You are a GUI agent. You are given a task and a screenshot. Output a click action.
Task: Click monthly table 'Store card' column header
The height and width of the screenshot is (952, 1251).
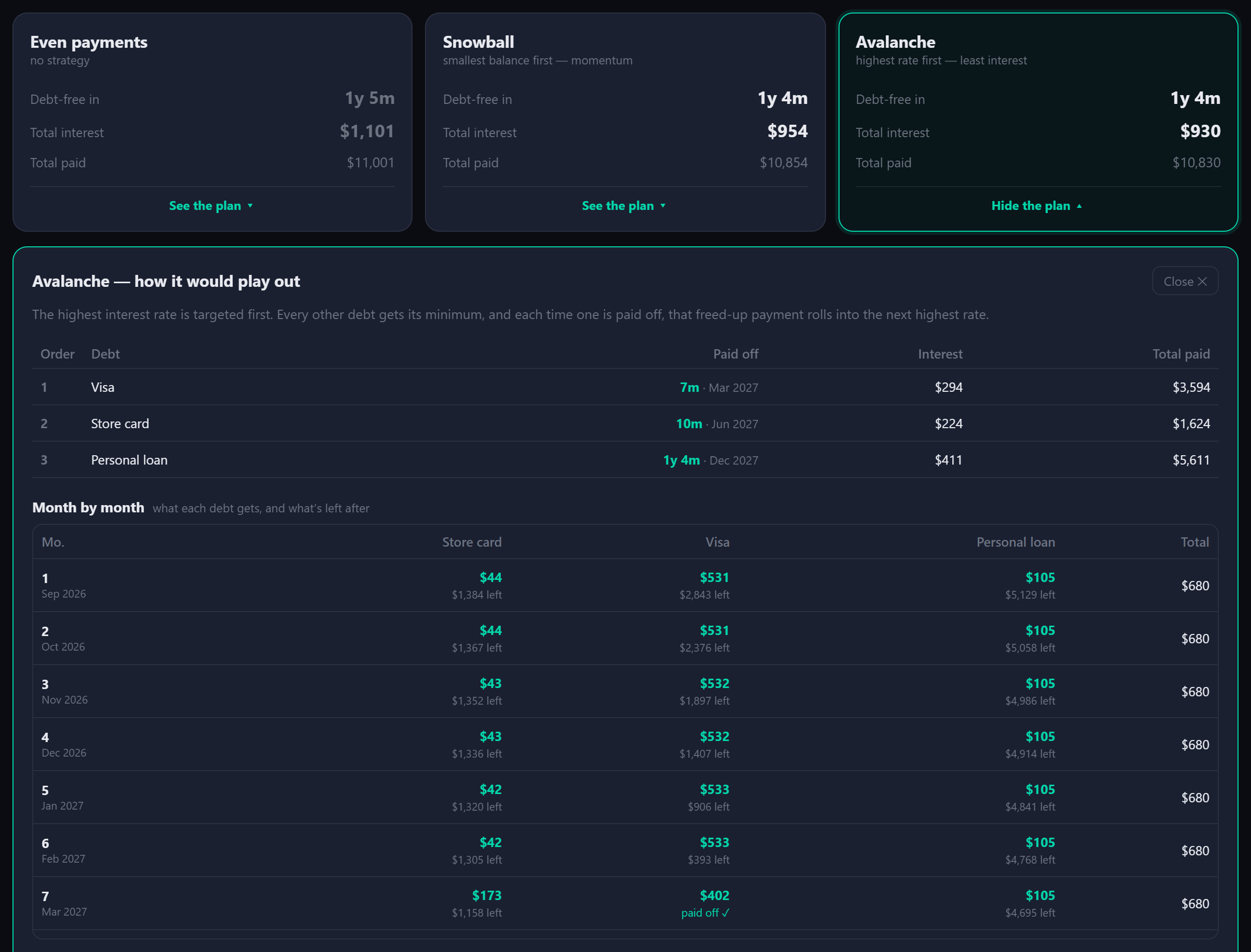coord(471,543)
